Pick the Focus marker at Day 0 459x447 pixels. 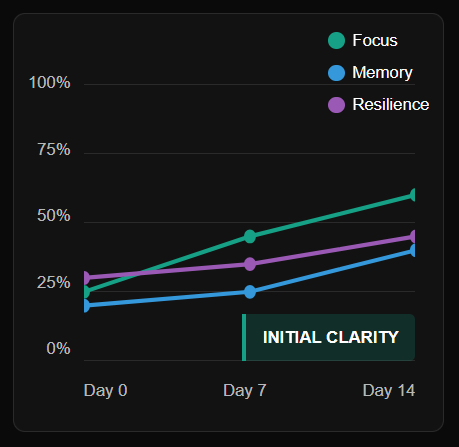point(87,292)
